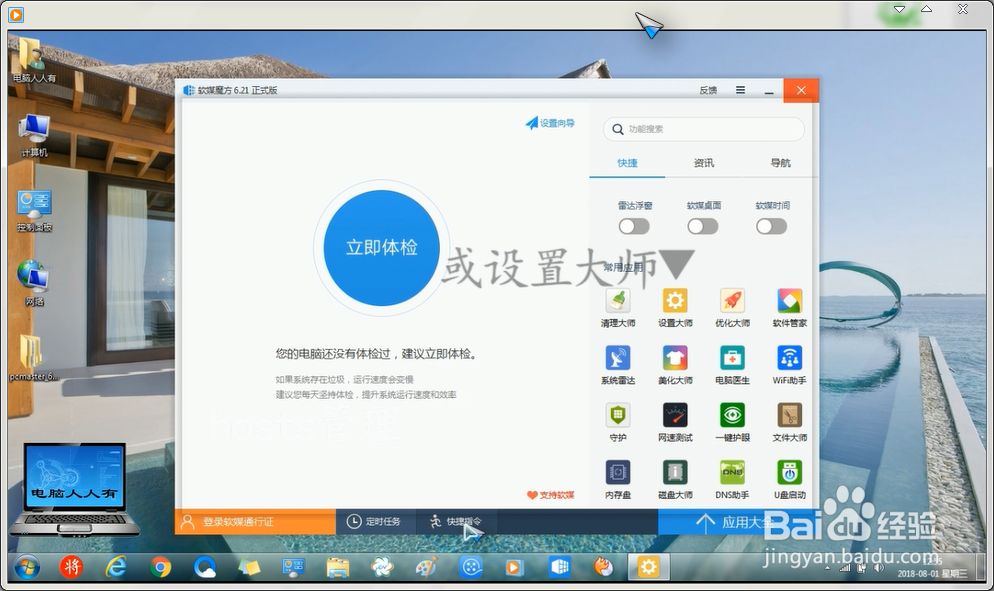Screen dimensions: 994x591
Task: Open 快捷指令 quick commands
Action: pyautogui.click(x=455, y=522)
